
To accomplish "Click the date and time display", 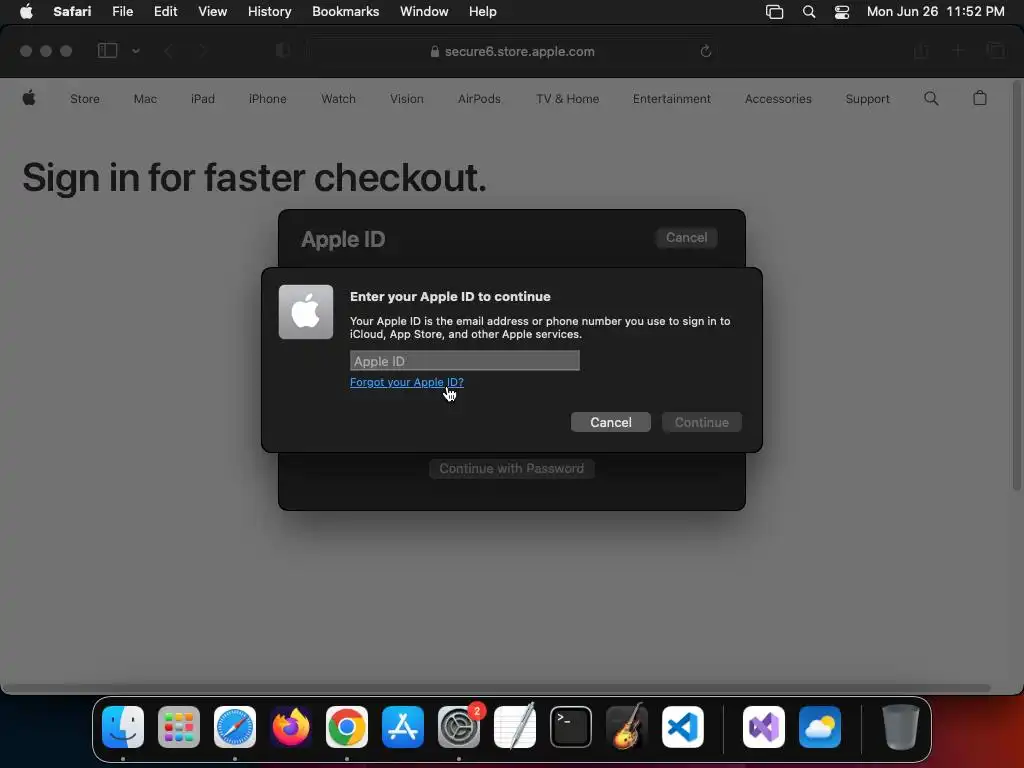I will click(x=935, y=11).
